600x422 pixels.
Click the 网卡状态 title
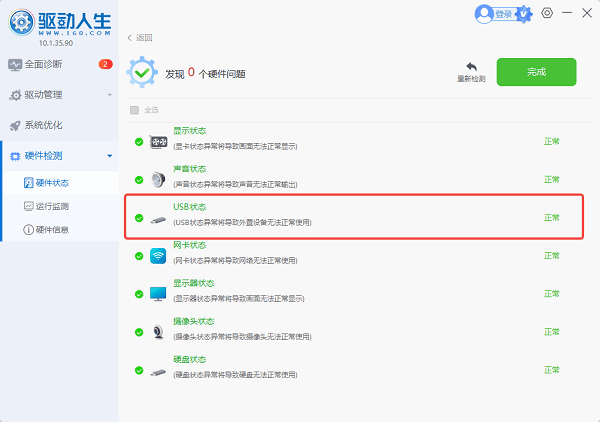click(189, 245)
